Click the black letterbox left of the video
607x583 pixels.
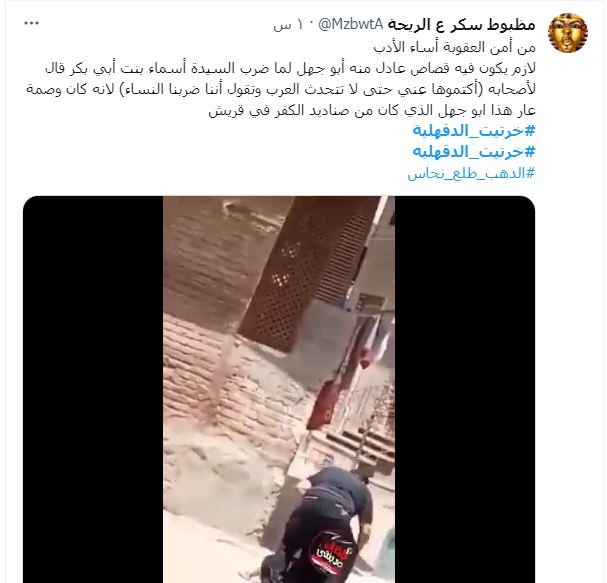point(93,389)
